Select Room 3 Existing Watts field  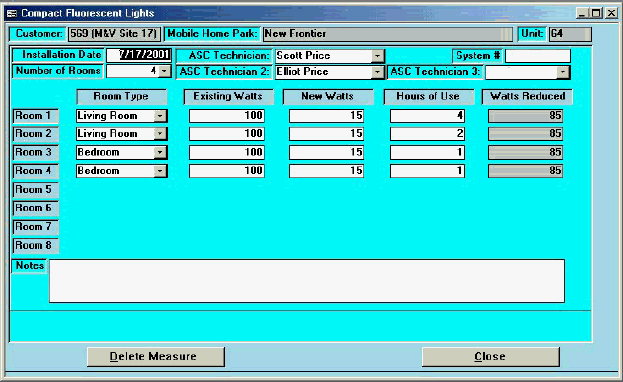(x=227, y=152)
